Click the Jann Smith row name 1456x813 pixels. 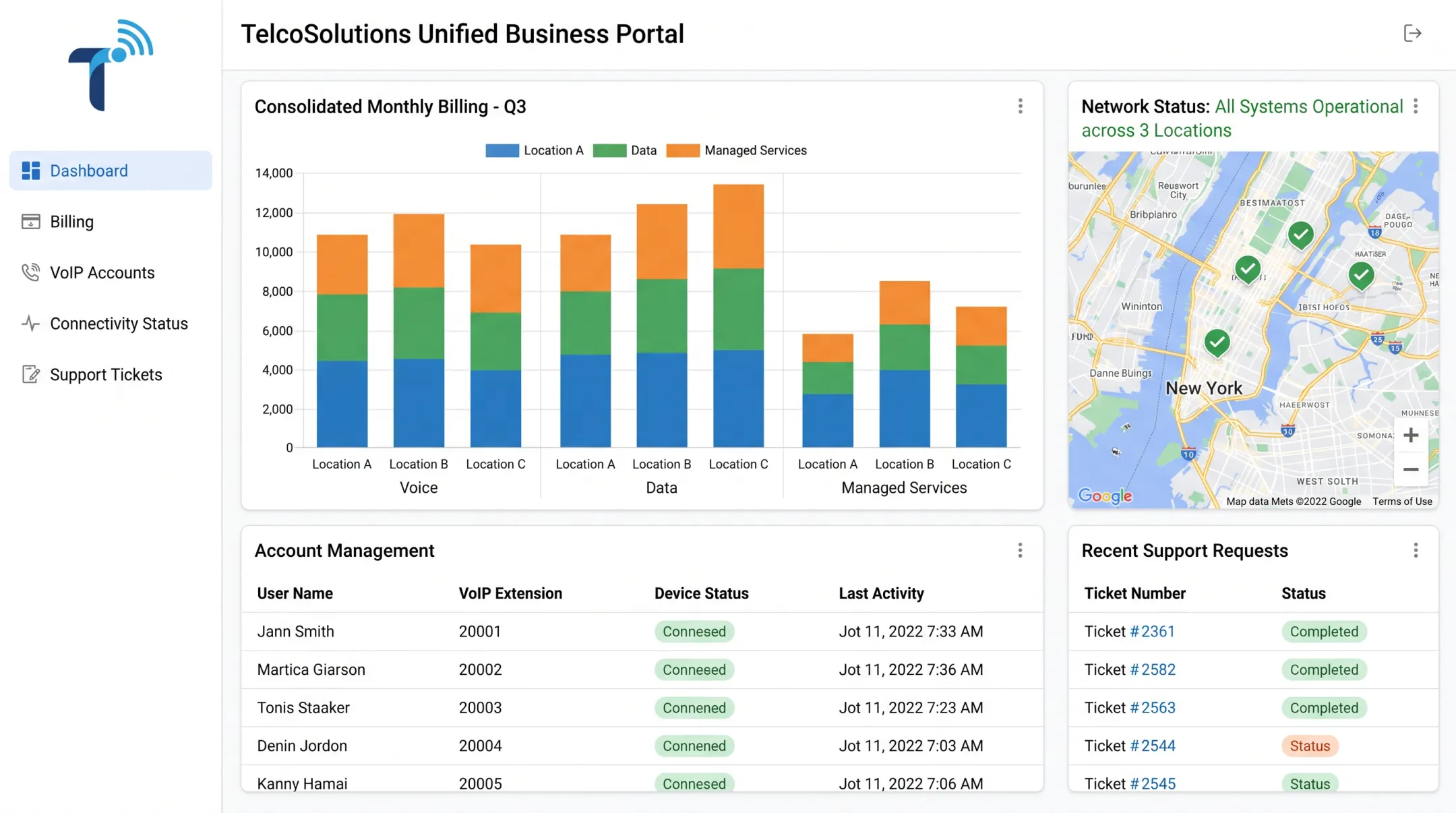click(295, 632)
